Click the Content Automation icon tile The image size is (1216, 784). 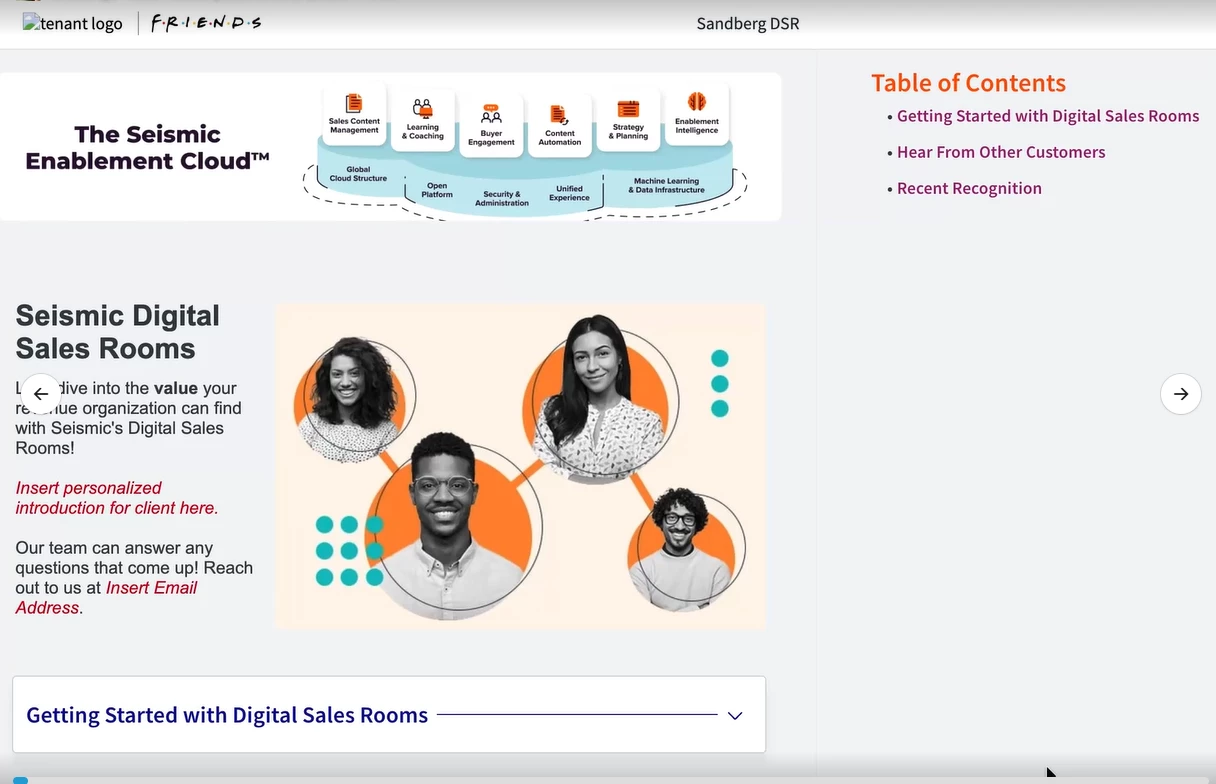pos(560,126)
